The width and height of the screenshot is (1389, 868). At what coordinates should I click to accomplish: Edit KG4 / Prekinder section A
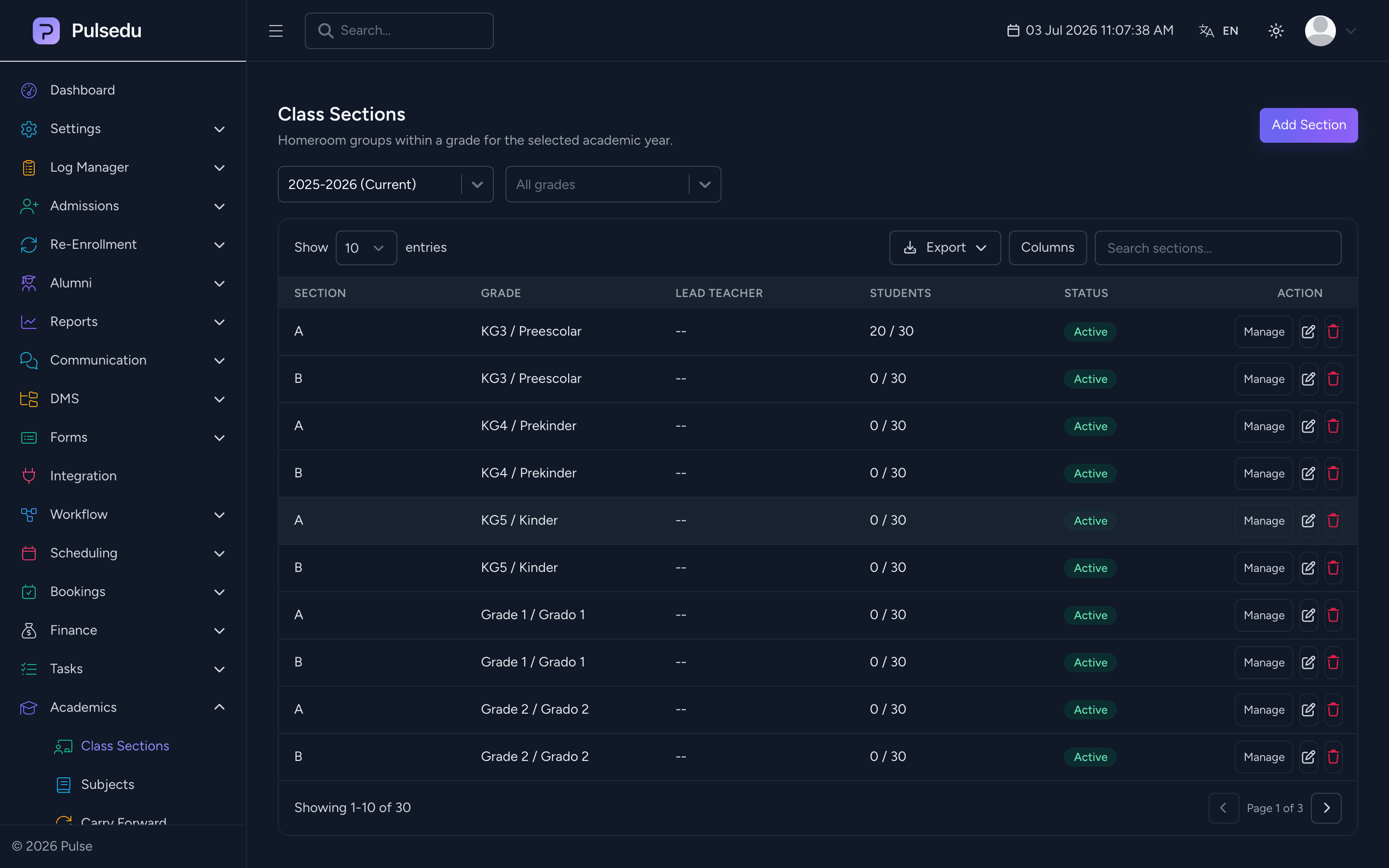coord(1308,426)
